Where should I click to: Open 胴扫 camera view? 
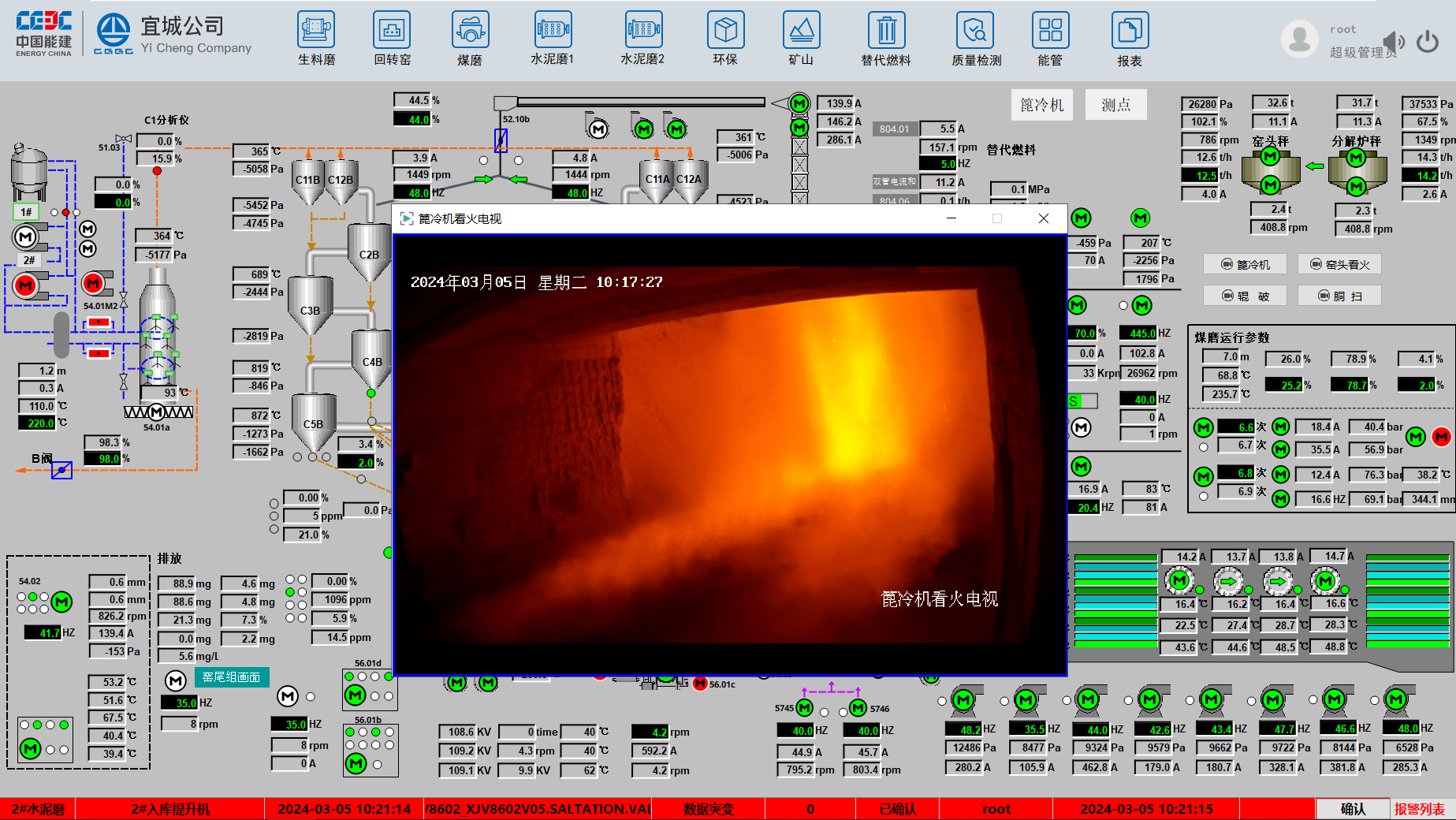coord(1339,296)
